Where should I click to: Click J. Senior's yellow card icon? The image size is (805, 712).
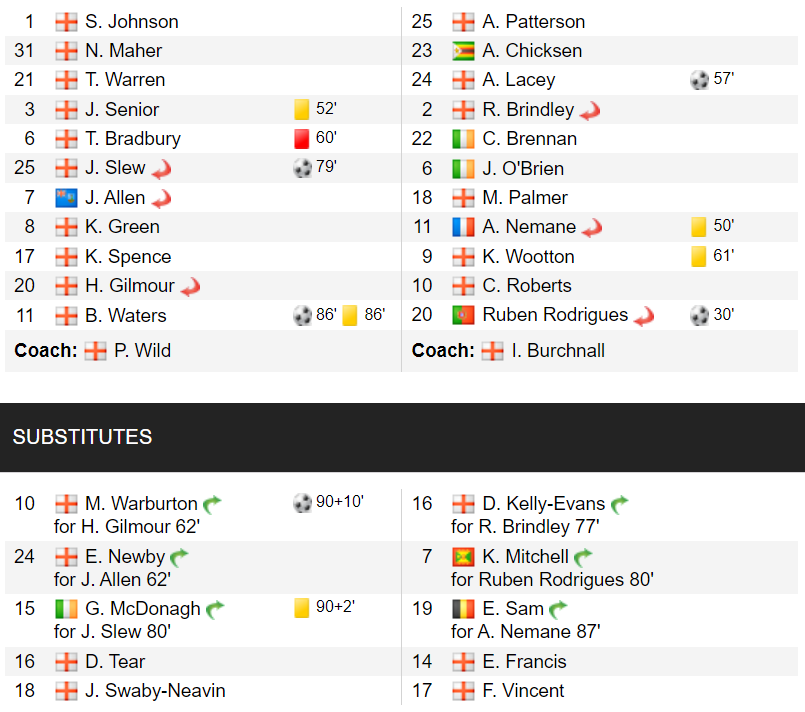coord(302,109)
